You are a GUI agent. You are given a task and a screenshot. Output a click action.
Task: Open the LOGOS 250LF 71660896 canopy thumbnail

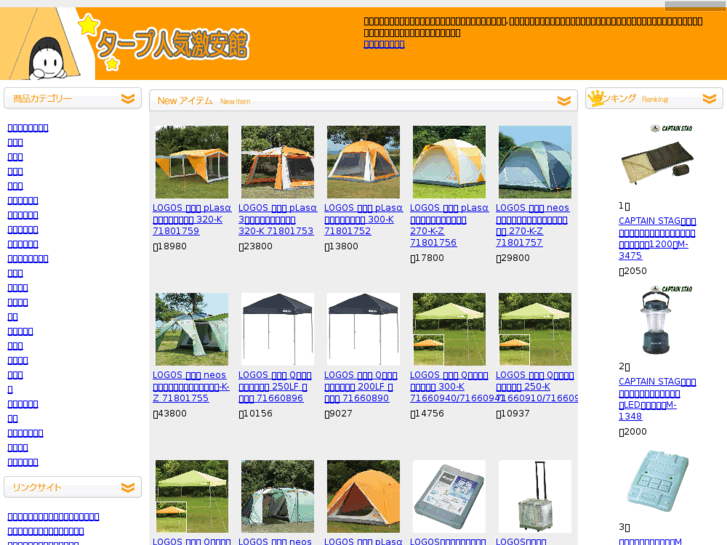point(278,329)
